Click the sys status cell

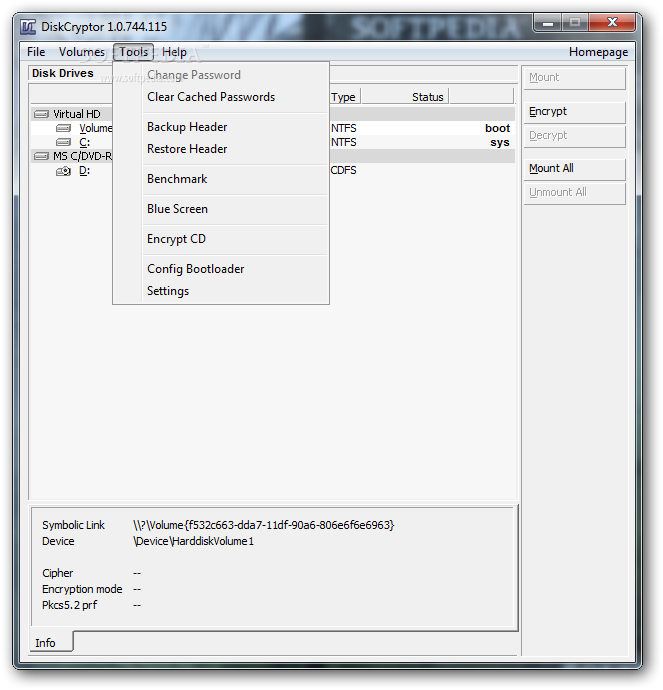pyautogui.click(x=500, y=143)
